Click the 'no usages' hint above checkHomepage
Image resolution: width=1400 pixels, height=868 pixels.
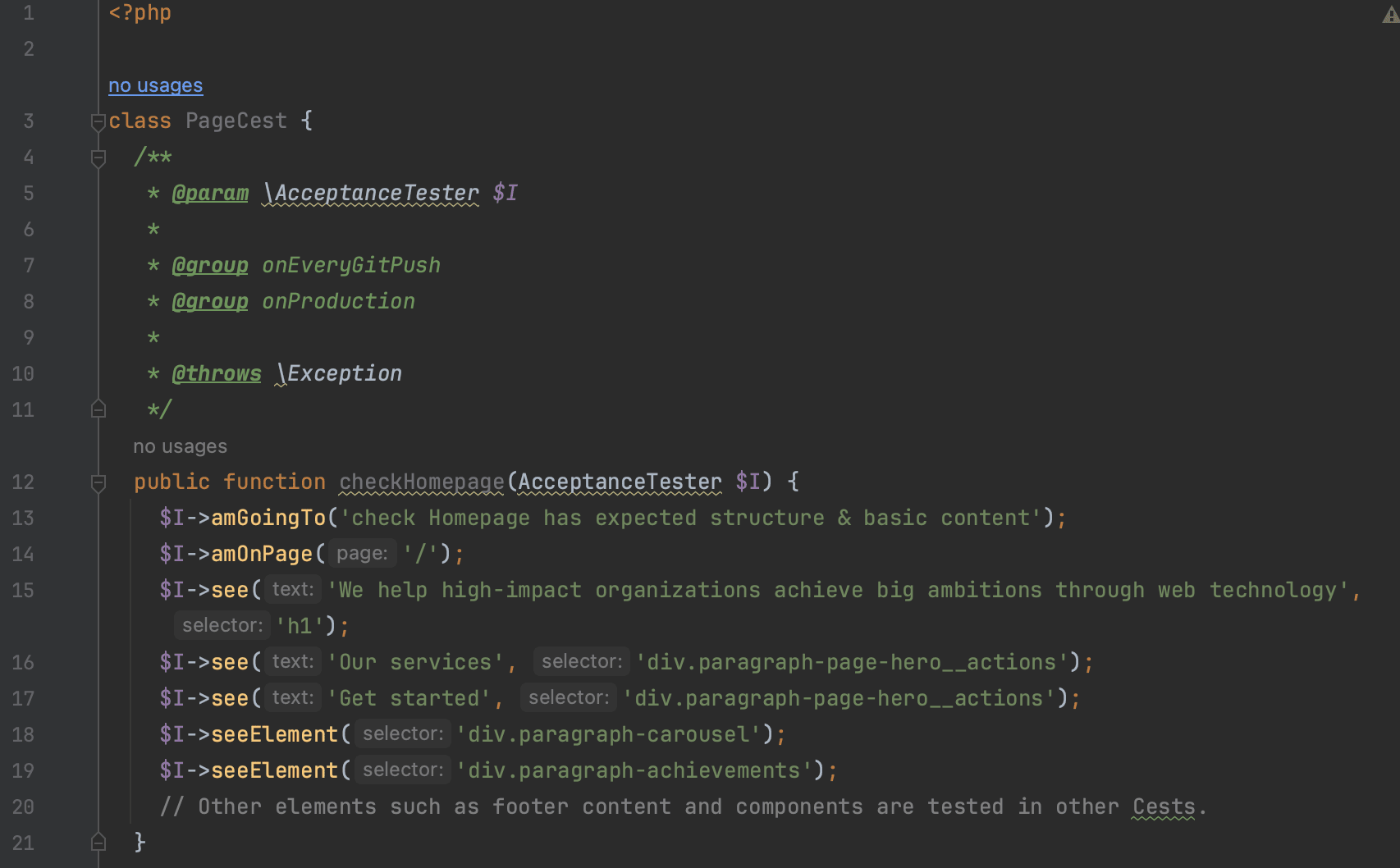point(180,446)
